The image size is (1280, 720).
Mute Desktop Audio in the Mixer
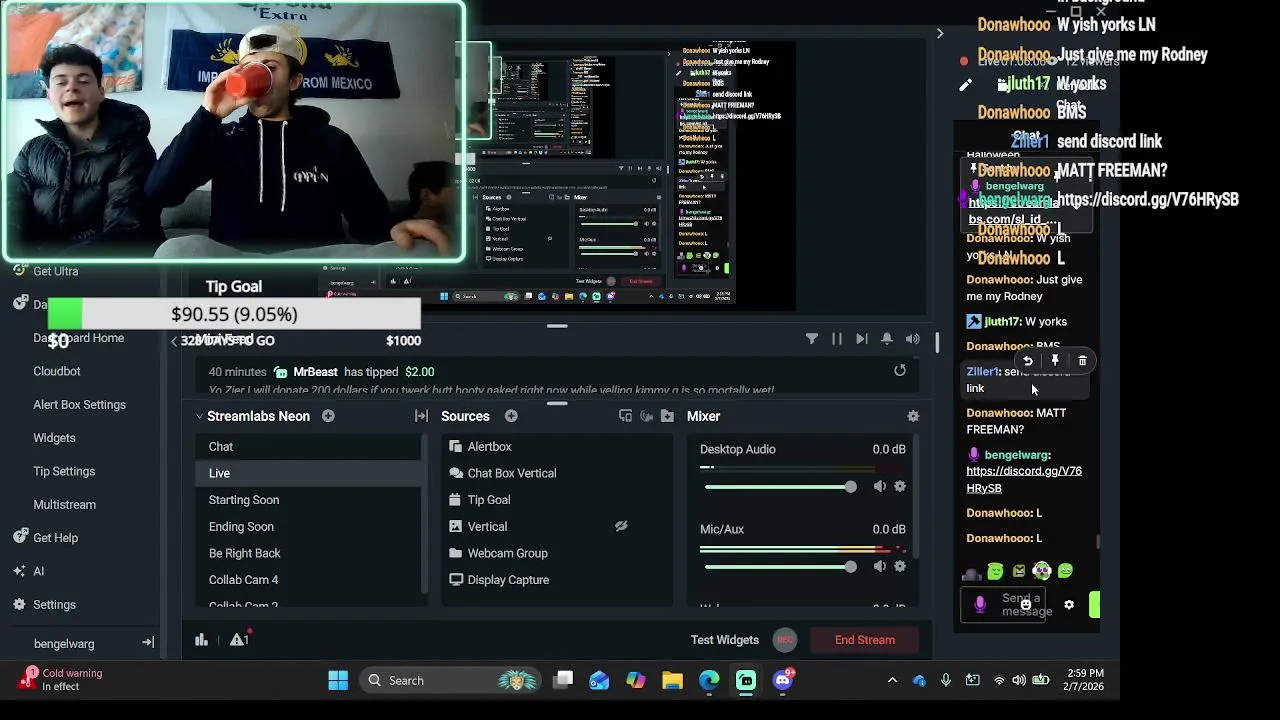point(880,486)
